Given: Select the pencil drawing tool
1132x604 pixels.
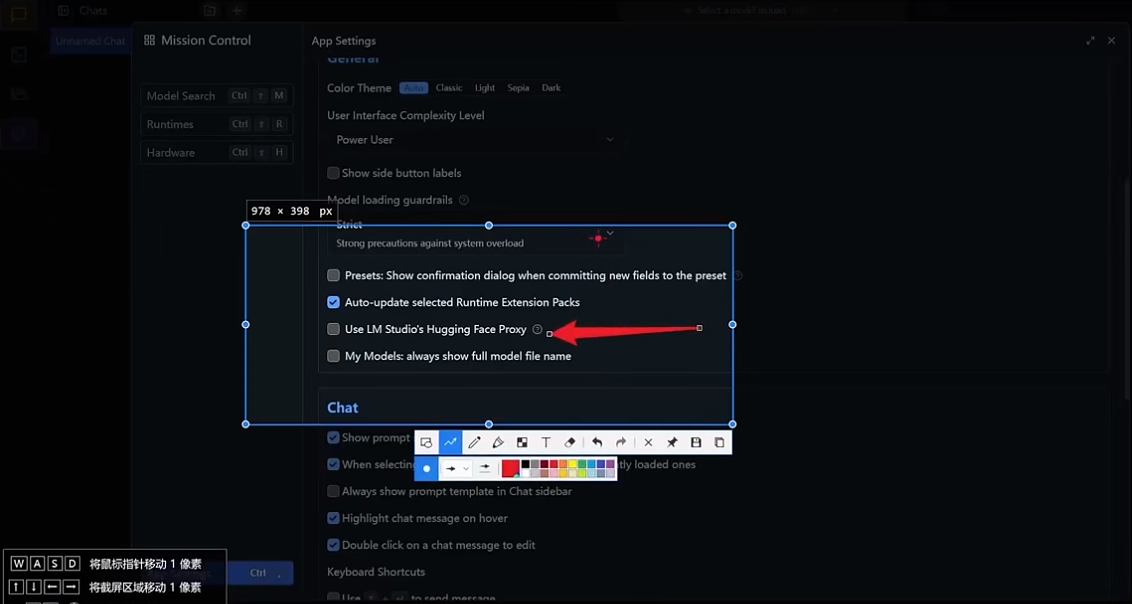Looking at the screenshot, I should coord(474,442).
